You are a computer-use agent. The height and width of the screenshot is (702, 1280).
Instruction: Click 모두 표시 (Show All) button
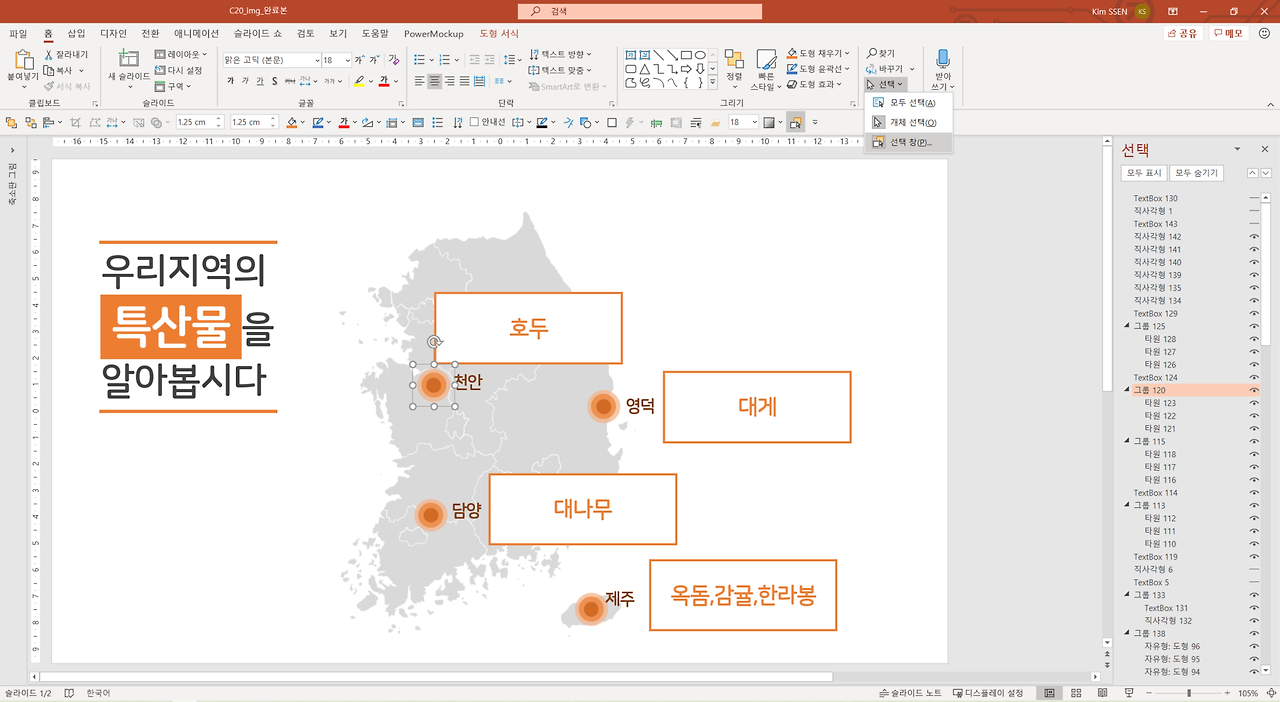pyautogui.click(x=1144, y=173)
